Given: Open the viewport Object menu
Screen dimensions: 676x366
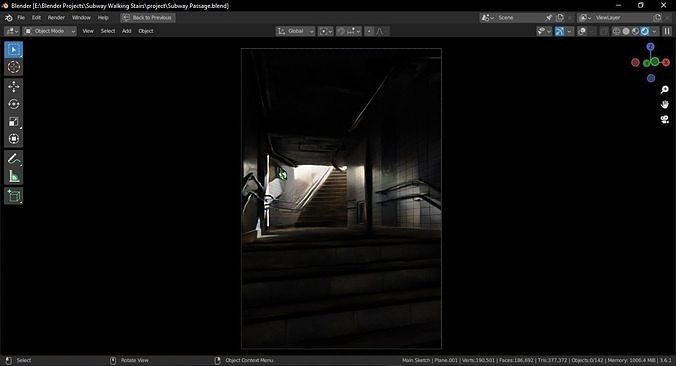Looking at the screenshot, I should pos(146,31).
